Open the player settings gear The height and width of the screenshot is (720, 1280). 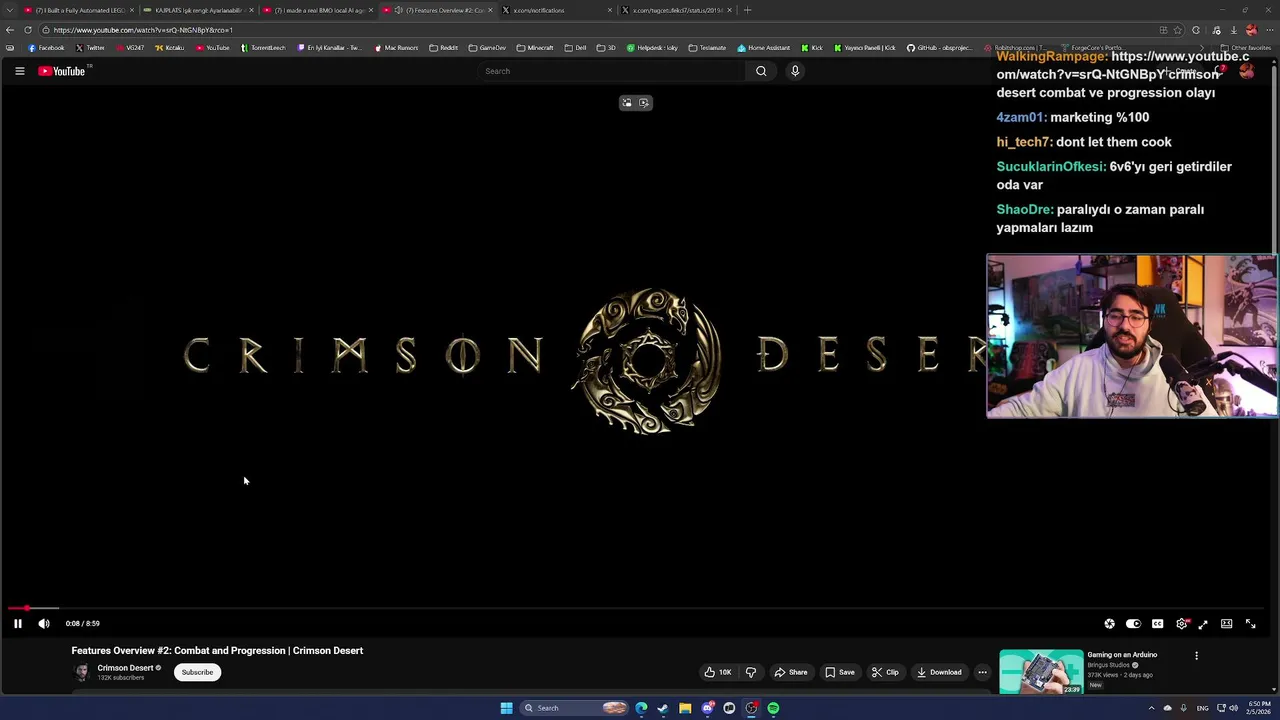(1181, 624)
